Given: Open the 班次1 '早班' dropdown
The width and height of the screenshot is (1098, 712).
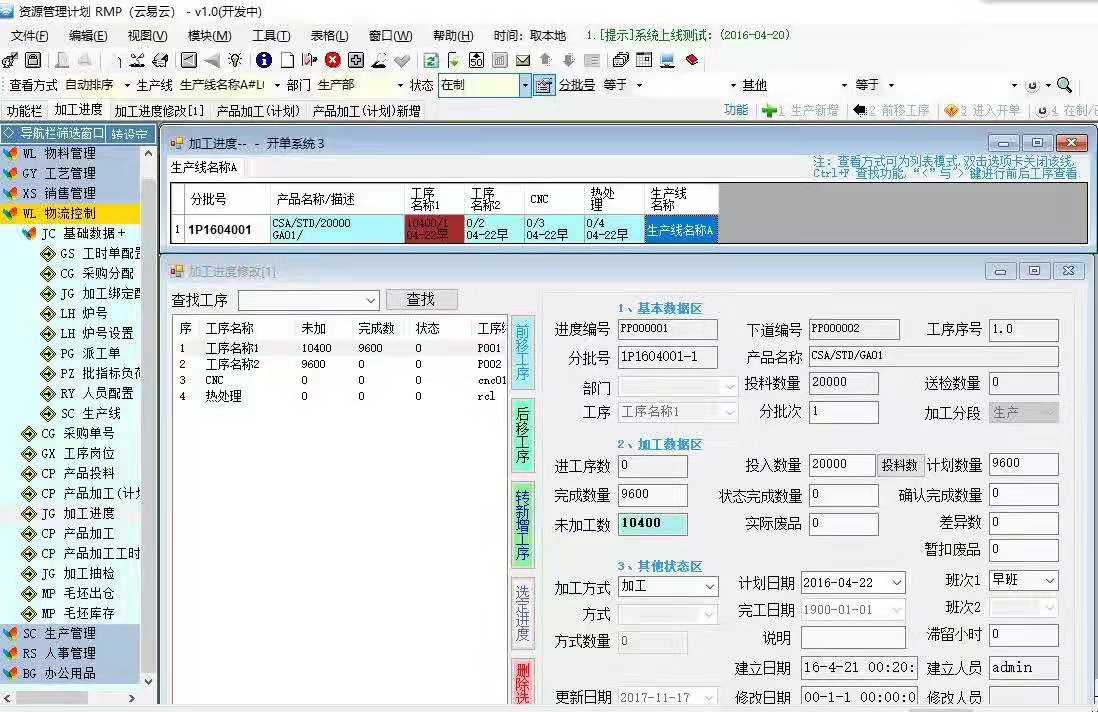Looking at the screenshot, I should [1050, 580].
